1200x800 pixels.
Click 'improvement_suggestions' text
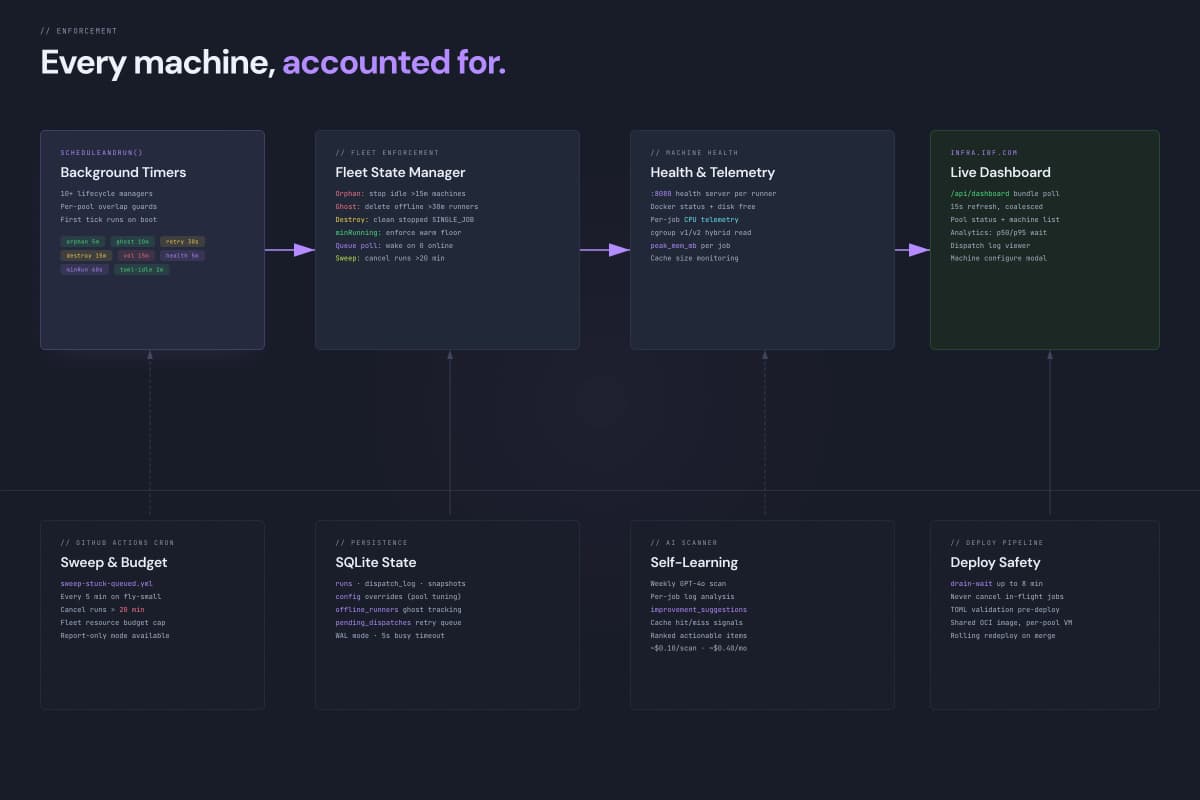[x=699, y=609]
